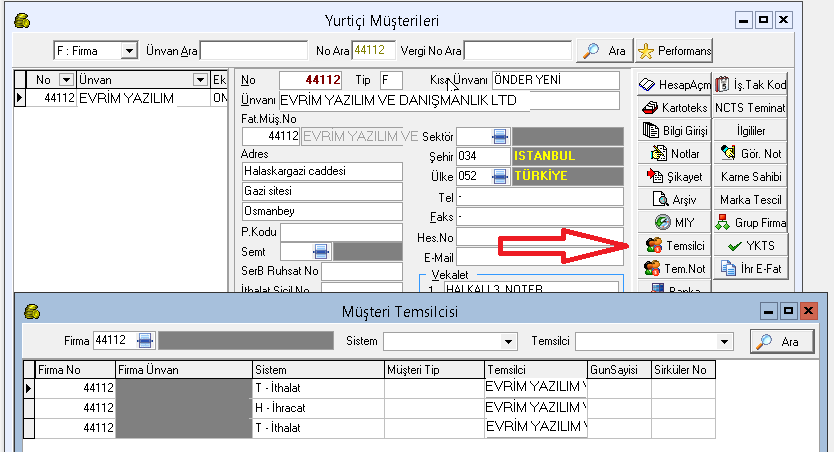
Task: Open Ülke lookup button
Action: 499,176
